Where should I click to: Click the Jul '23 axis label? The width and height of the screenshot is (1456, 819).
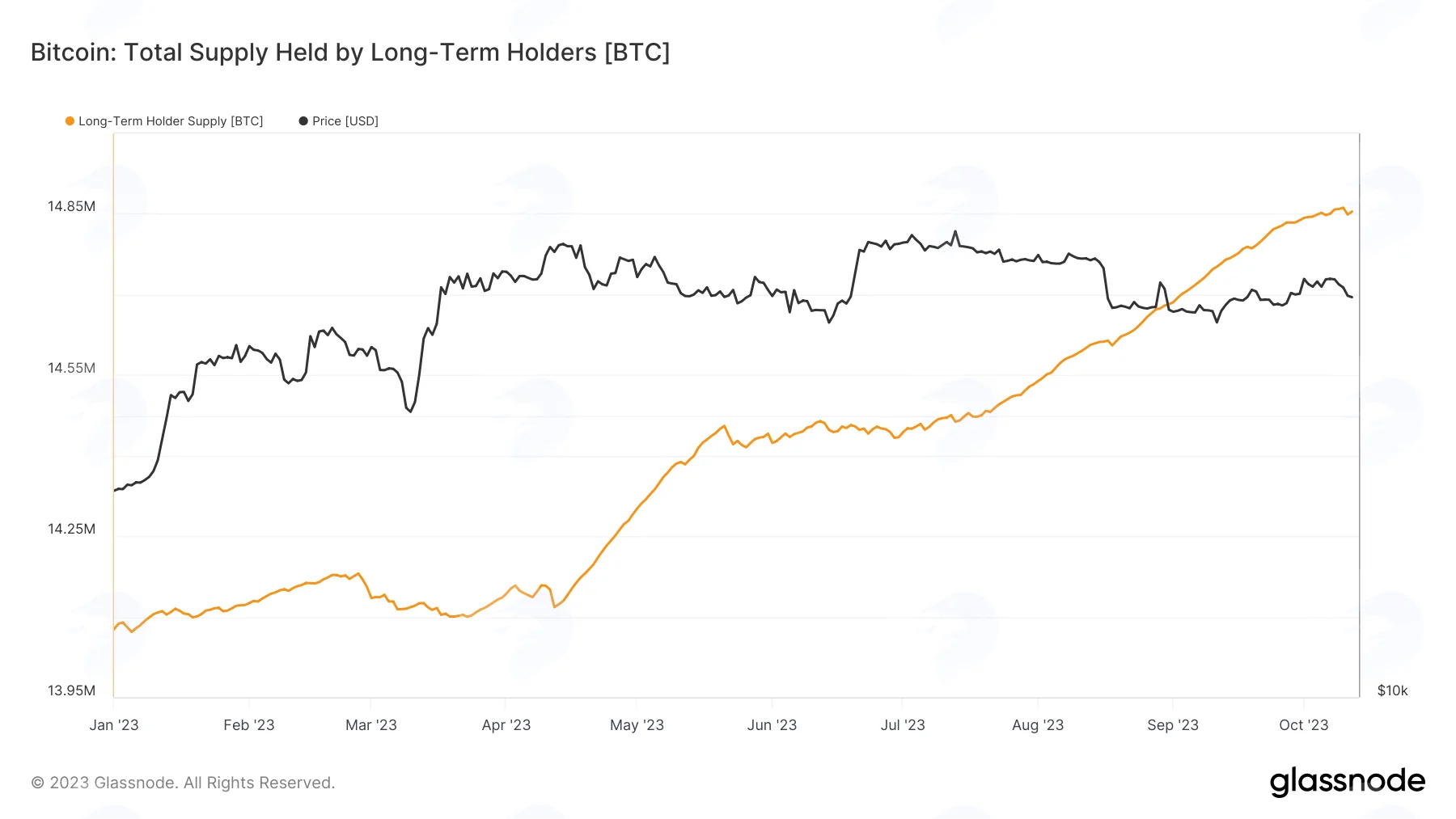click(903, 725)
